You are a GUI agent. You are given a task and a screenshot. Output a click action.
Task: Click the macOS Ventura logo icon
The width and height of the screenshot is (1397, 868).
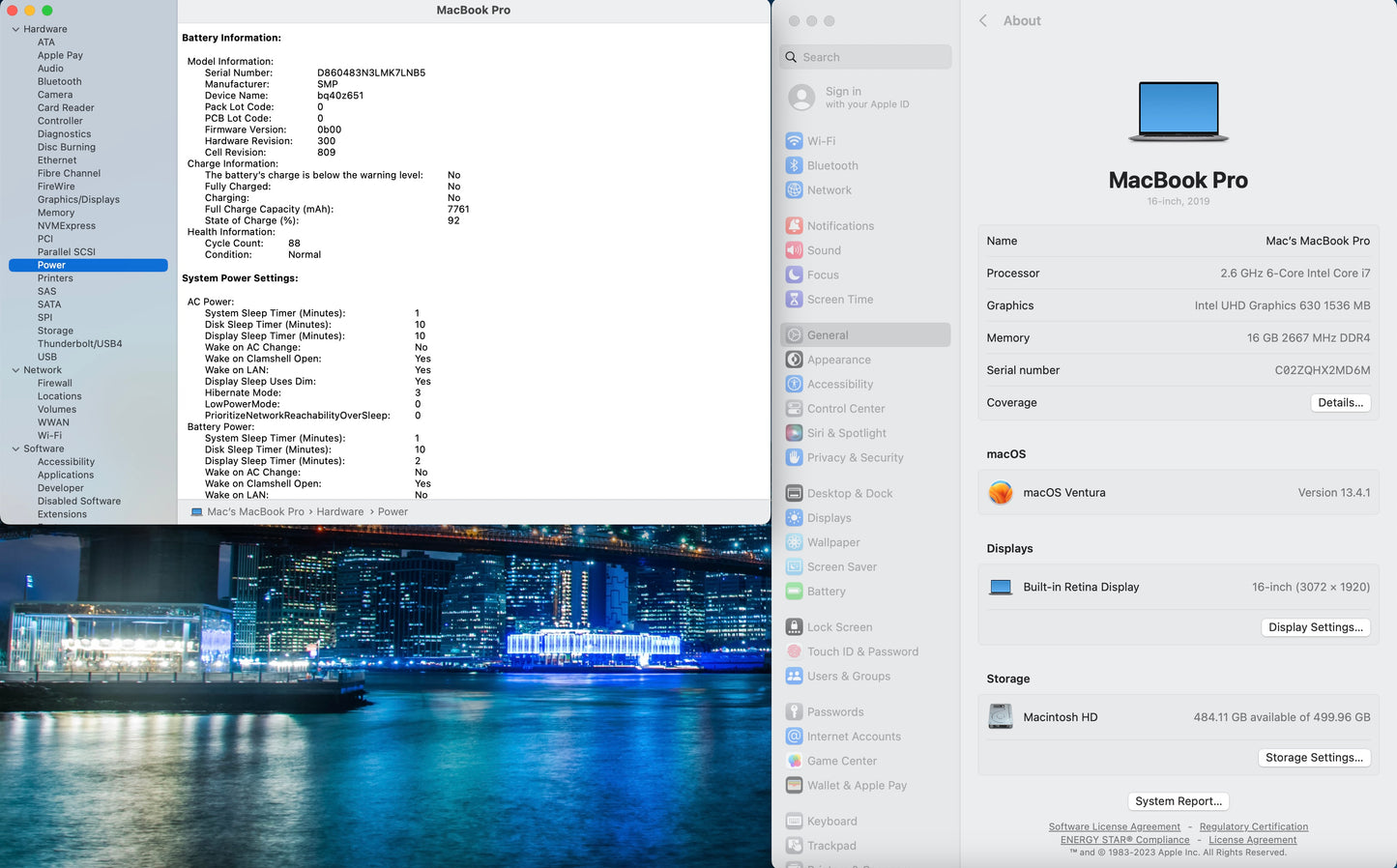tap(1001, 493)
